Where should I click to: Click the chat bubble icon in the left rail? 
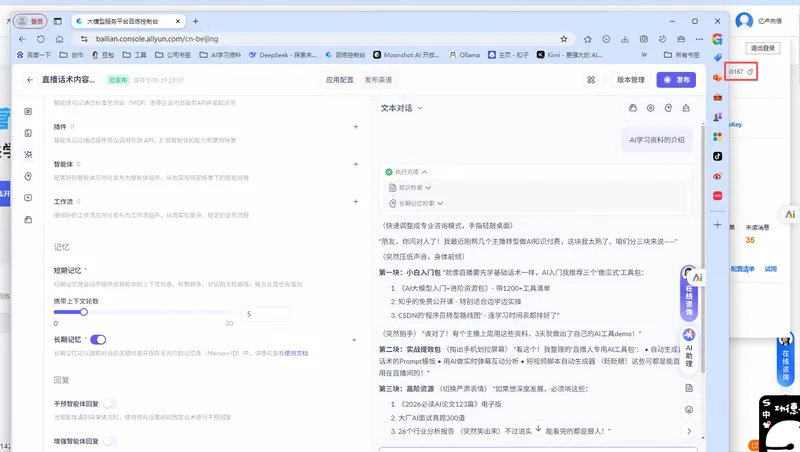point(28,198)
